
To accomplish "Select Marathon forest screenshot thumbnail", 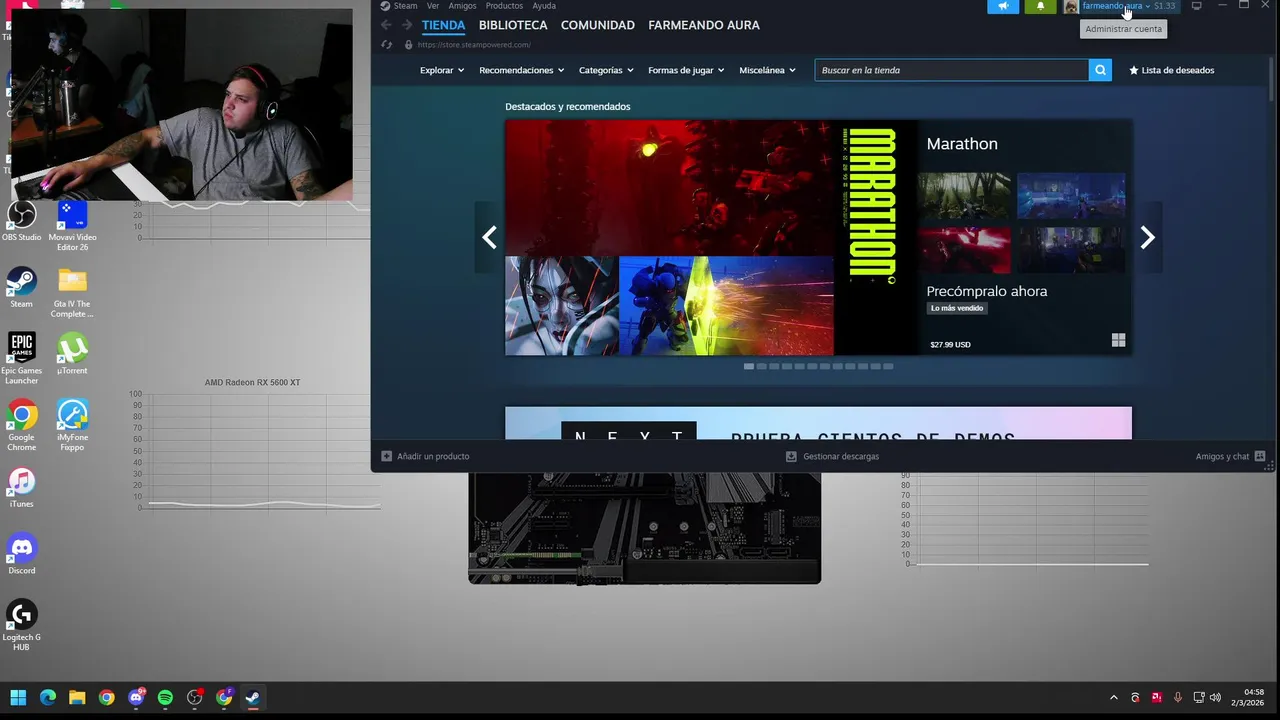I will (x=964, y=195).
